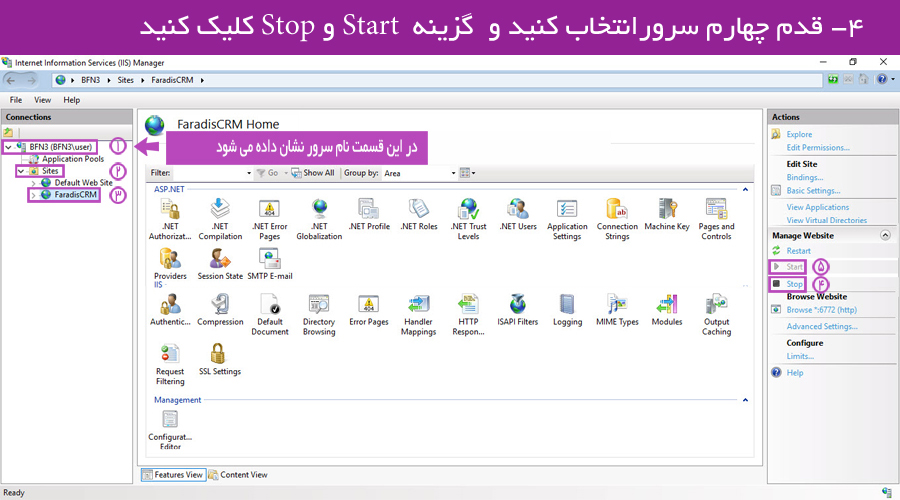Viewport: 900px width, 500px height.
Task: Open the Pages and Controls feature
Action: click(716, 219)
